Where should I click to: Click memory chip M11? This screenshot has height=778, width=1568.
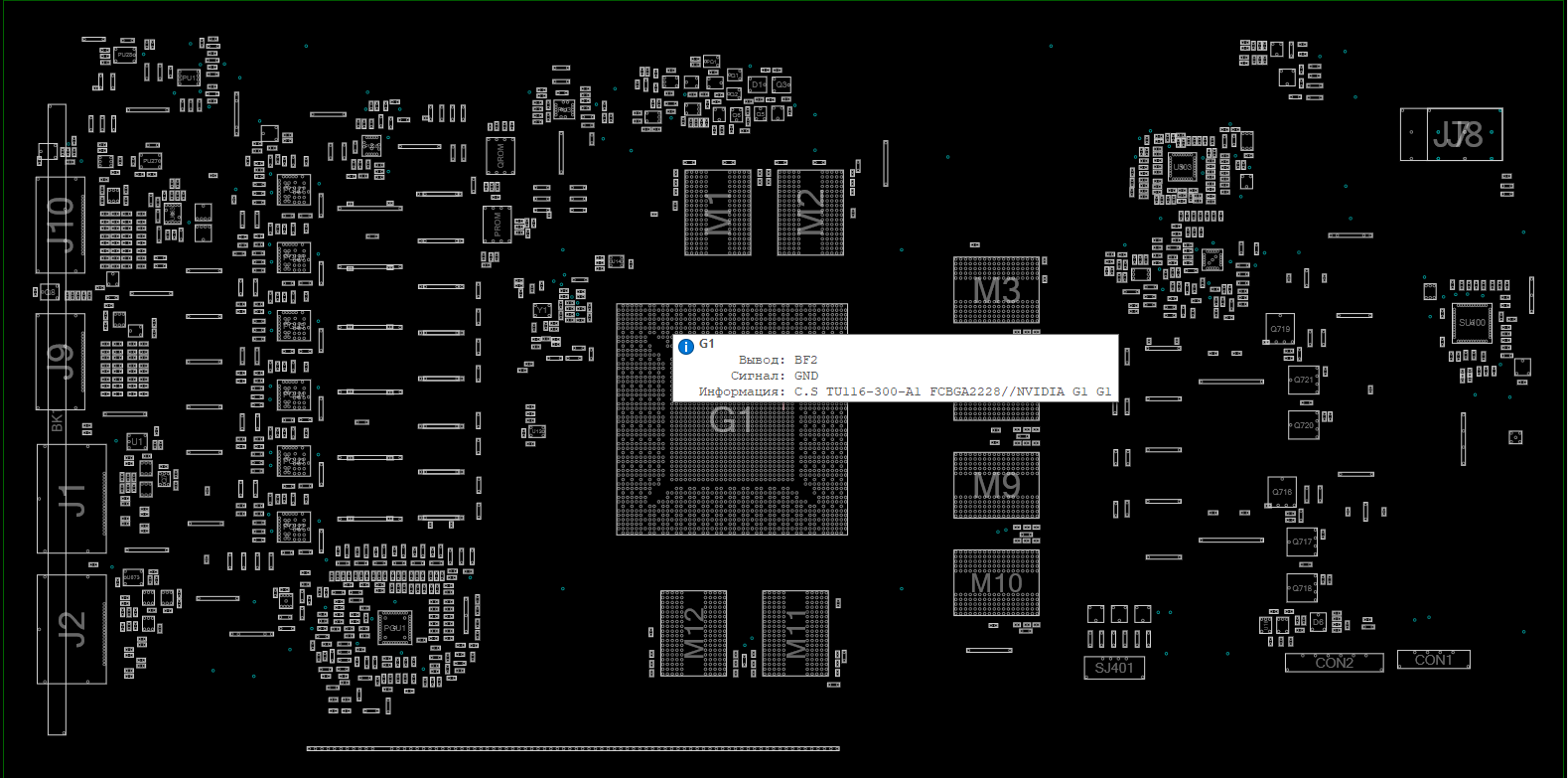(x=795, y=634)
